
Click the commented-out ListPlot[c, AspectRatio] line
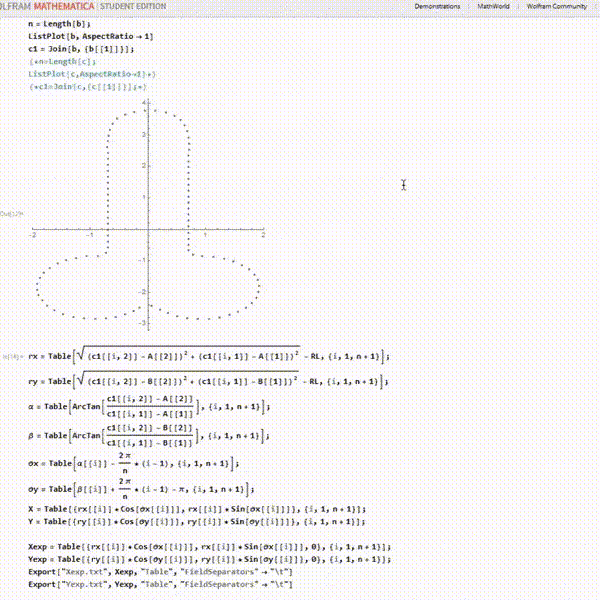point(98,74)
